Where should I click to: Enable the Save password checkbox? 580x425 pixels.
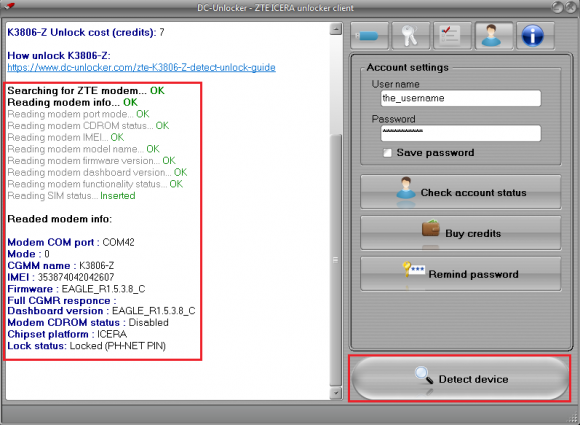(x=387, y=153)
